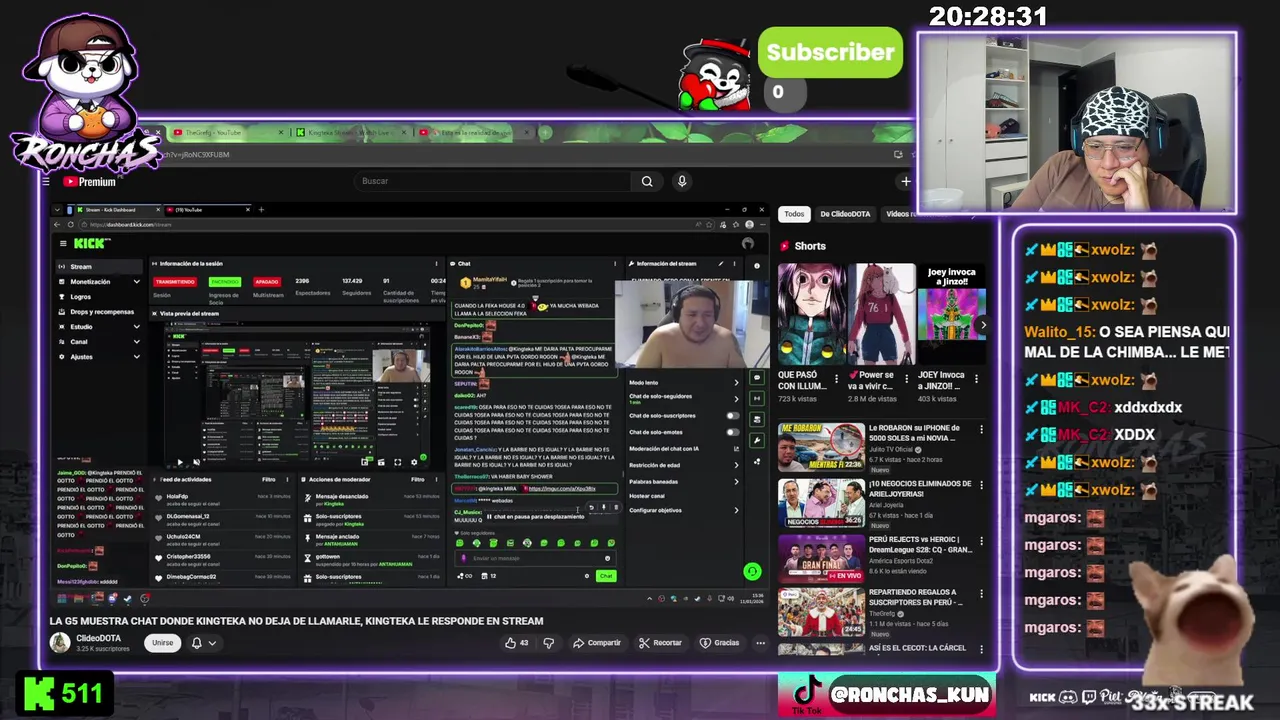The image size is (1280, 720).
Task: Open options for 10 NEGOCIOS ELIMINADOS video
Action: 981,486
